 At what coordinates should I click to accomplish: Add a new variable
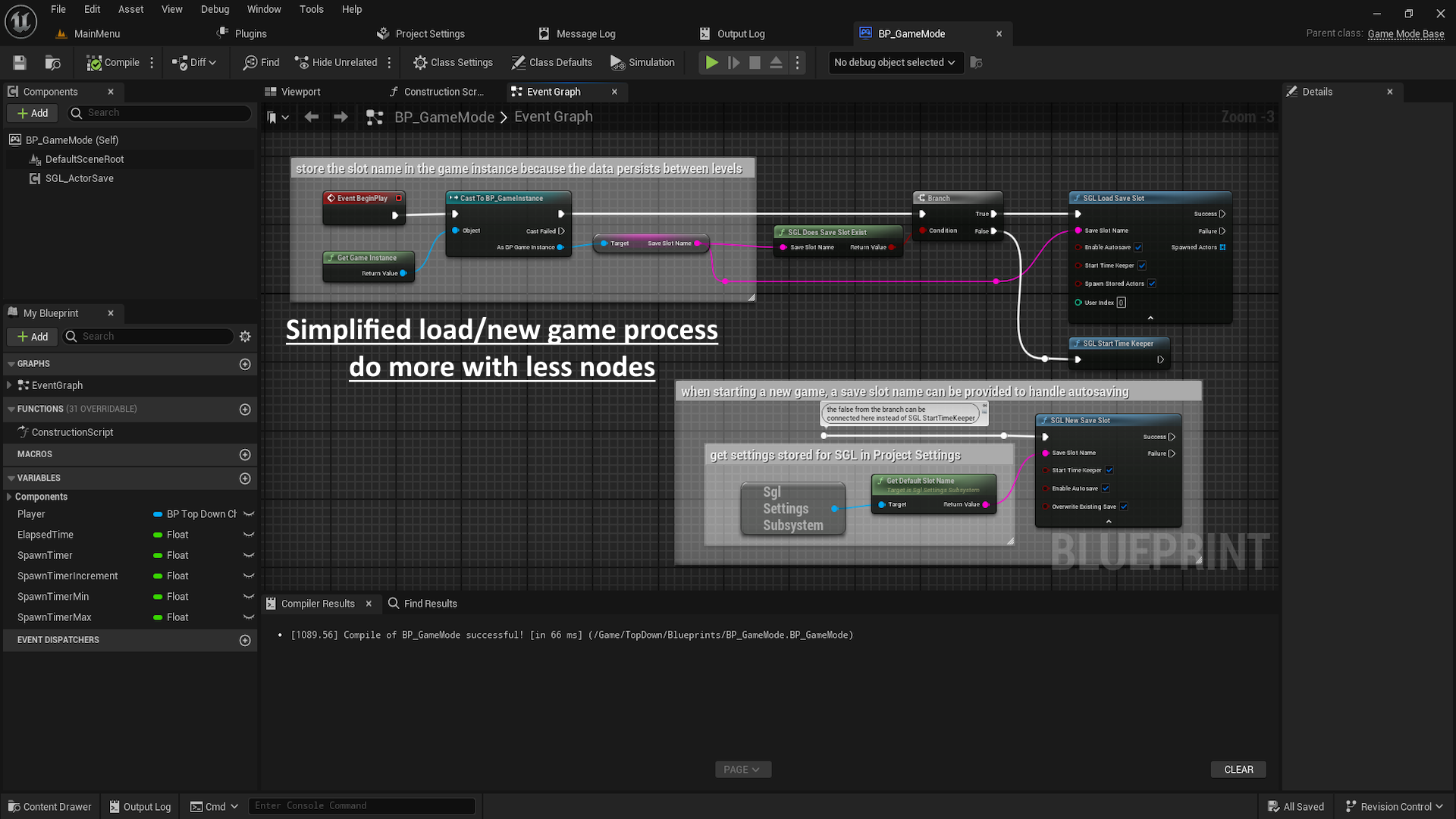pyautogui.click(x=245, y=479)
